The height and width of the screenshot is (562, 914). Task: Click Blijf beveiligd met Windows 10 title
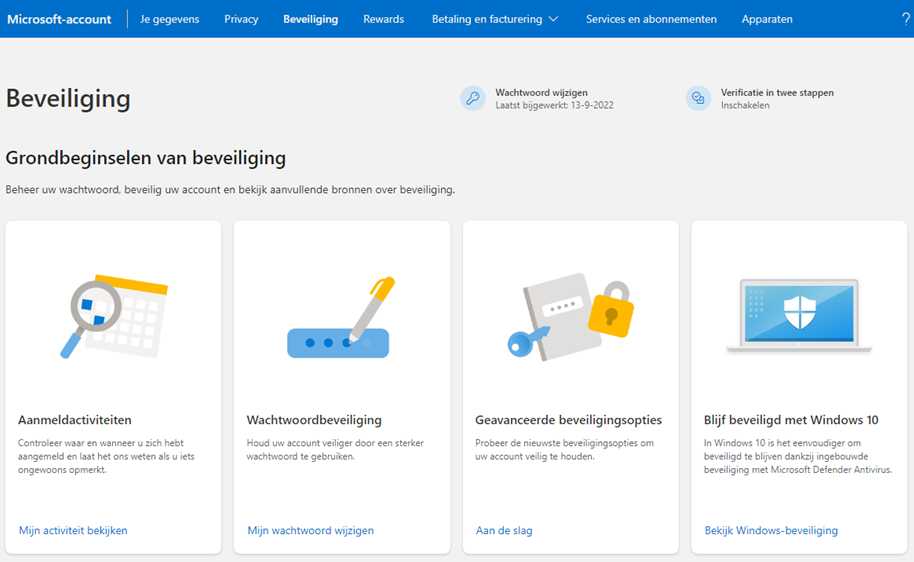coord(791,420)
